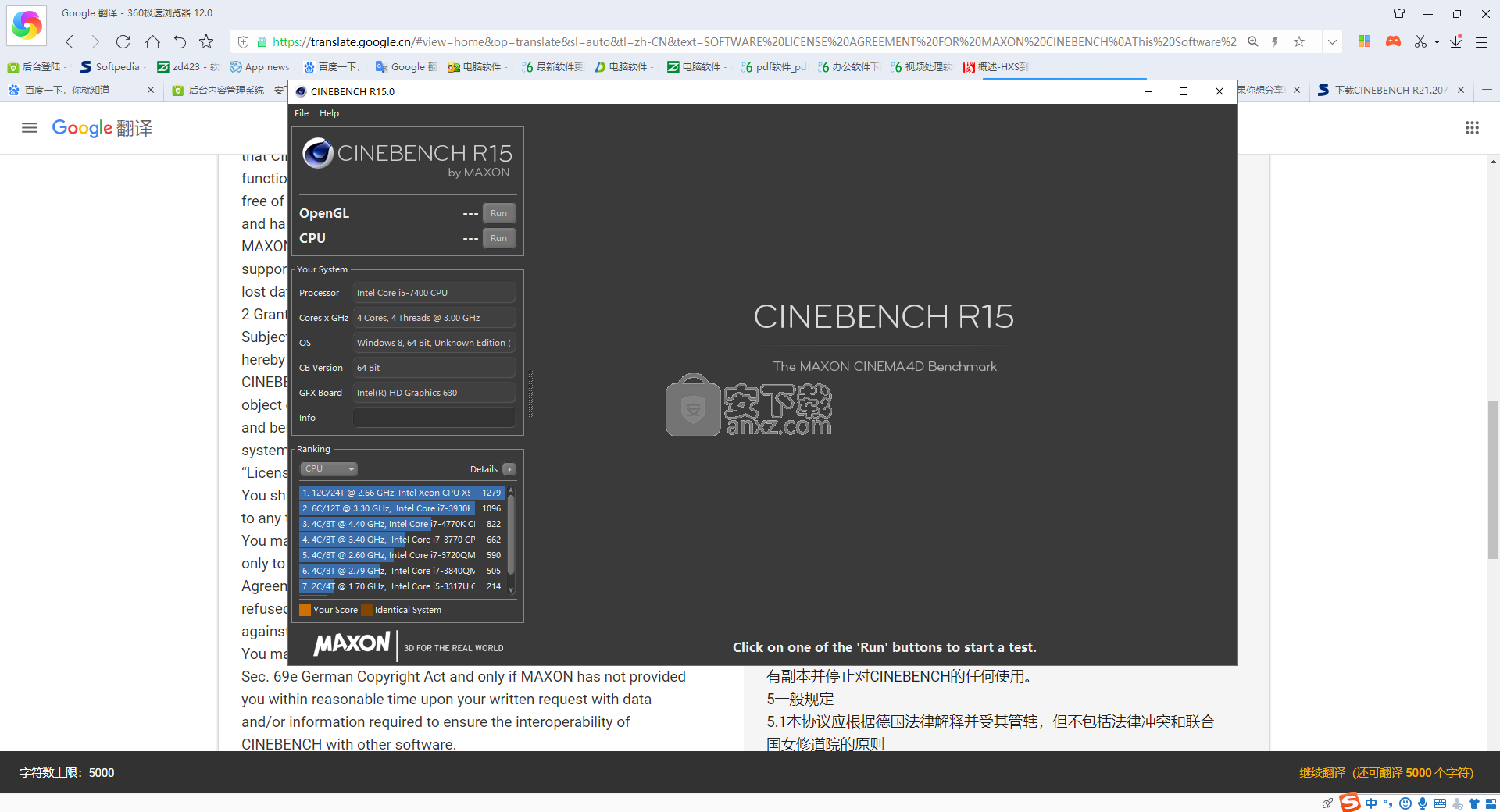Viewport: 1500px width, 812px height.
Task: Open the zoom magnifier icon in address bar
Action: coord(1252,41)
